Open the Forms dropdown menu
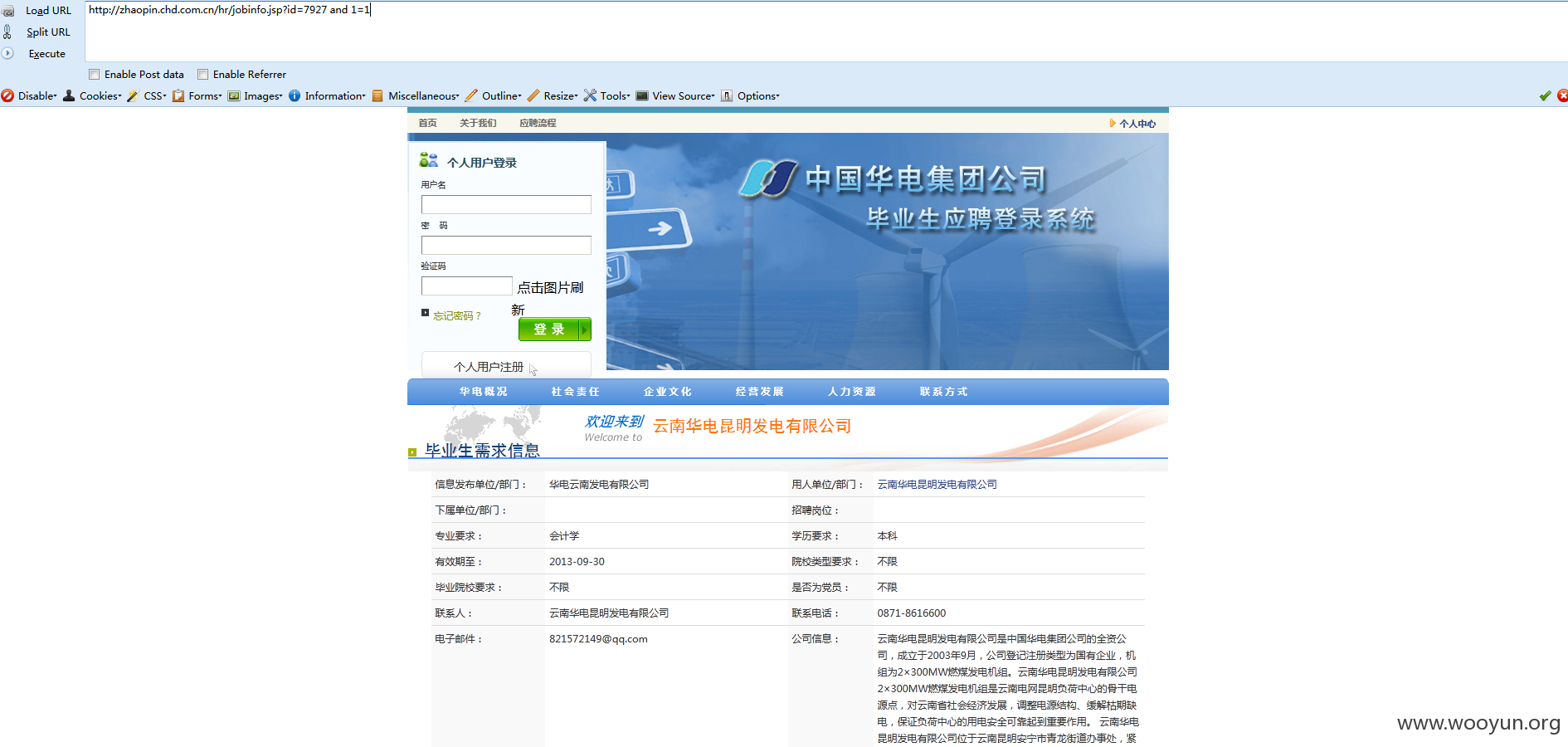Screen dimensions: 1568x747 pyautogui.click(x=205, y=96)
